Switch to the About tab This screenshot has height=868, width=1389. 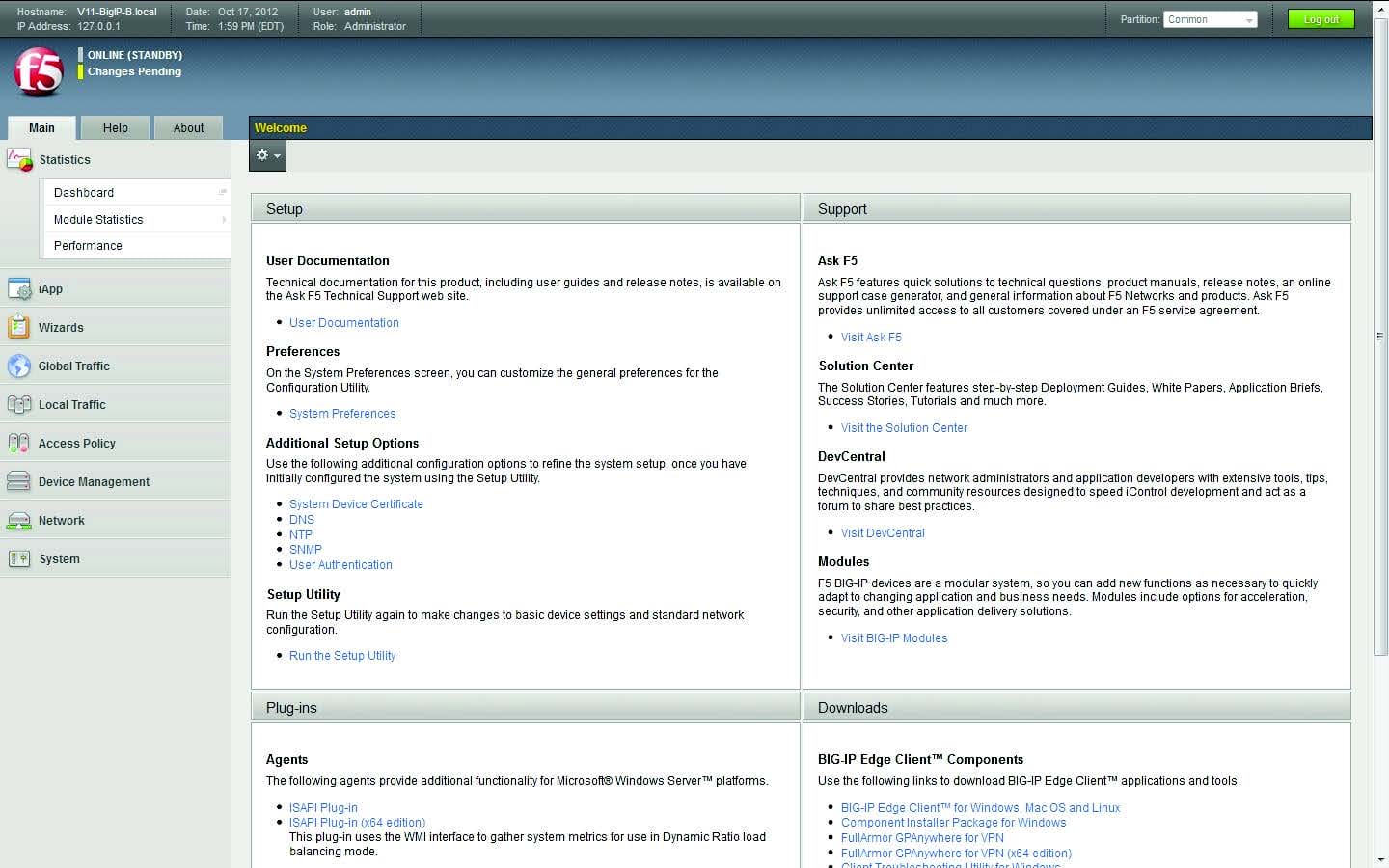point(188,128)
